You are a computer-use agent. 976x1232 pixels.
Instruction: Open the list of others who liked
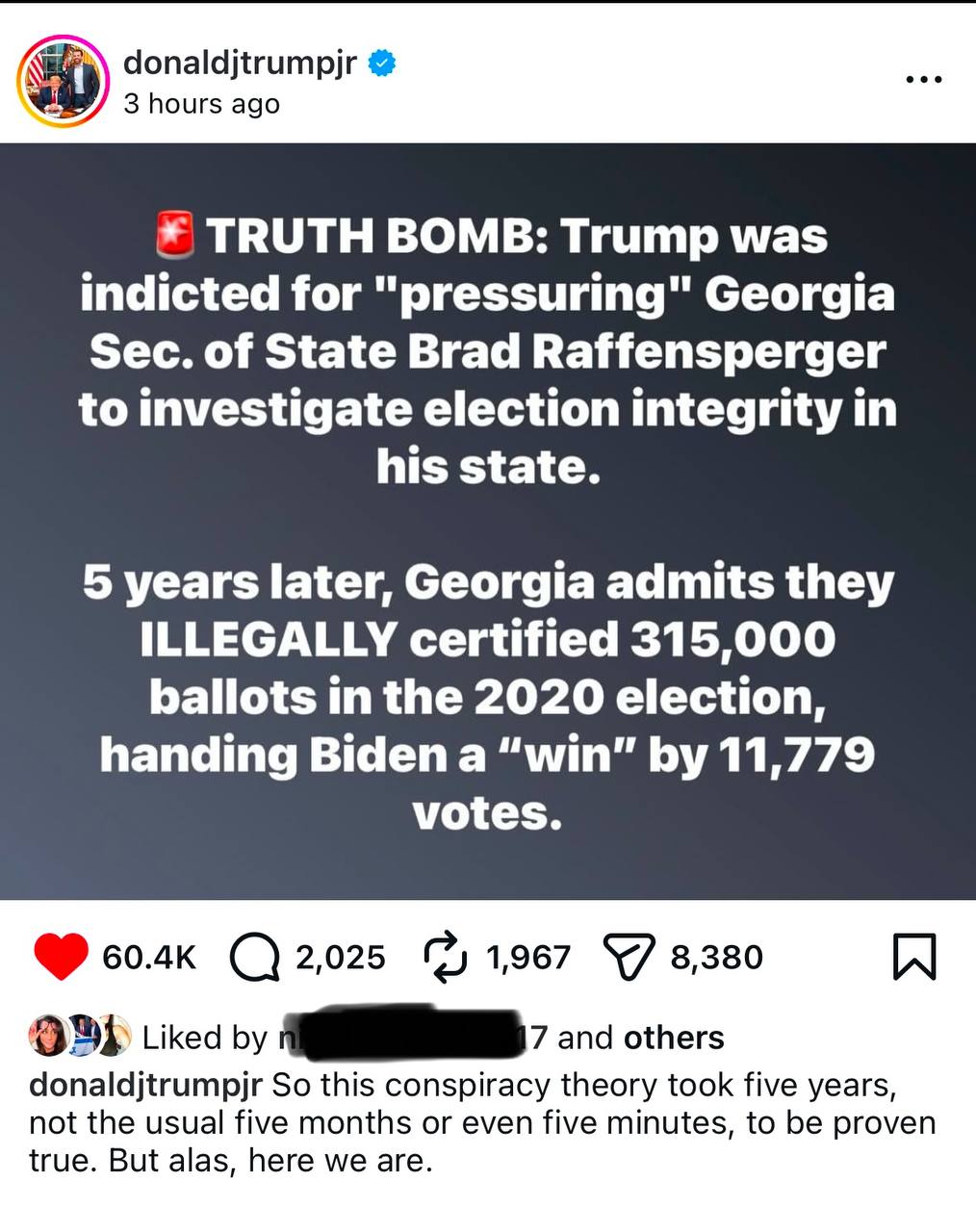click(x=674, y=1038)
